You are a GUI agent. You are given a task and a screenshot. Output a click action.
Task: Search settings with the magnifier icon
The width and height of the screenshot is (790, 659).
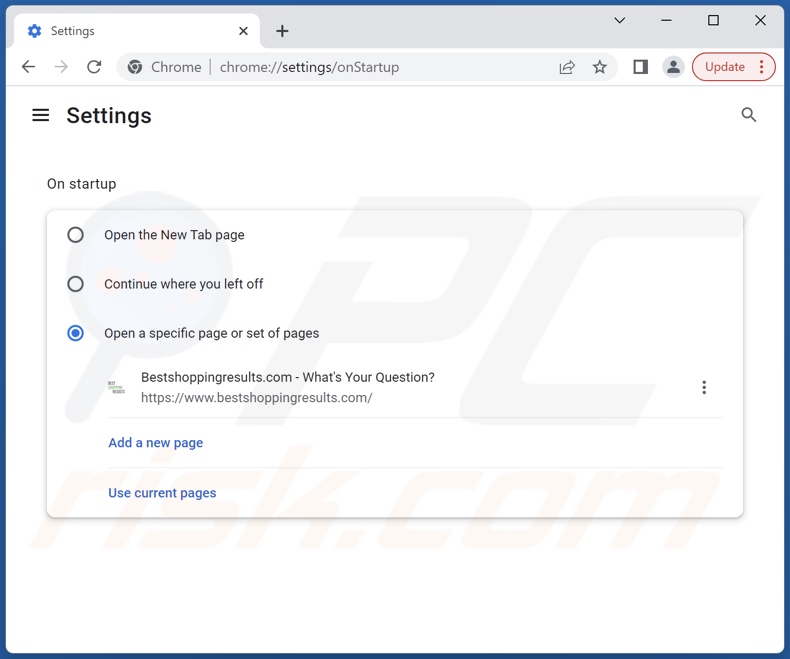point(749,115)
